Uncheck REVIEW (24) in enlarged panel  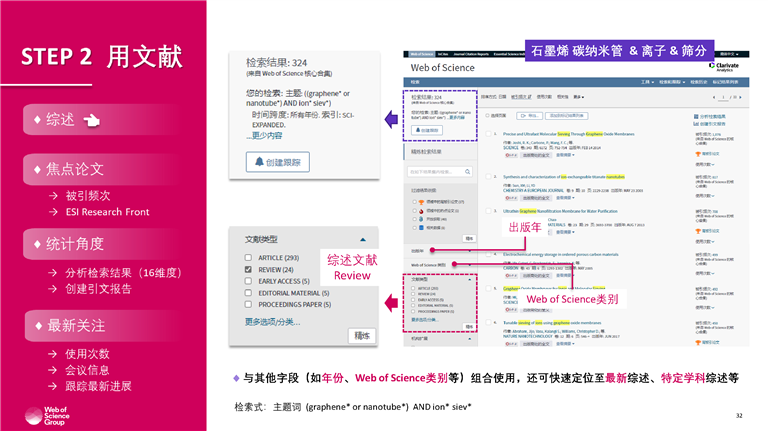click(248, 269)
